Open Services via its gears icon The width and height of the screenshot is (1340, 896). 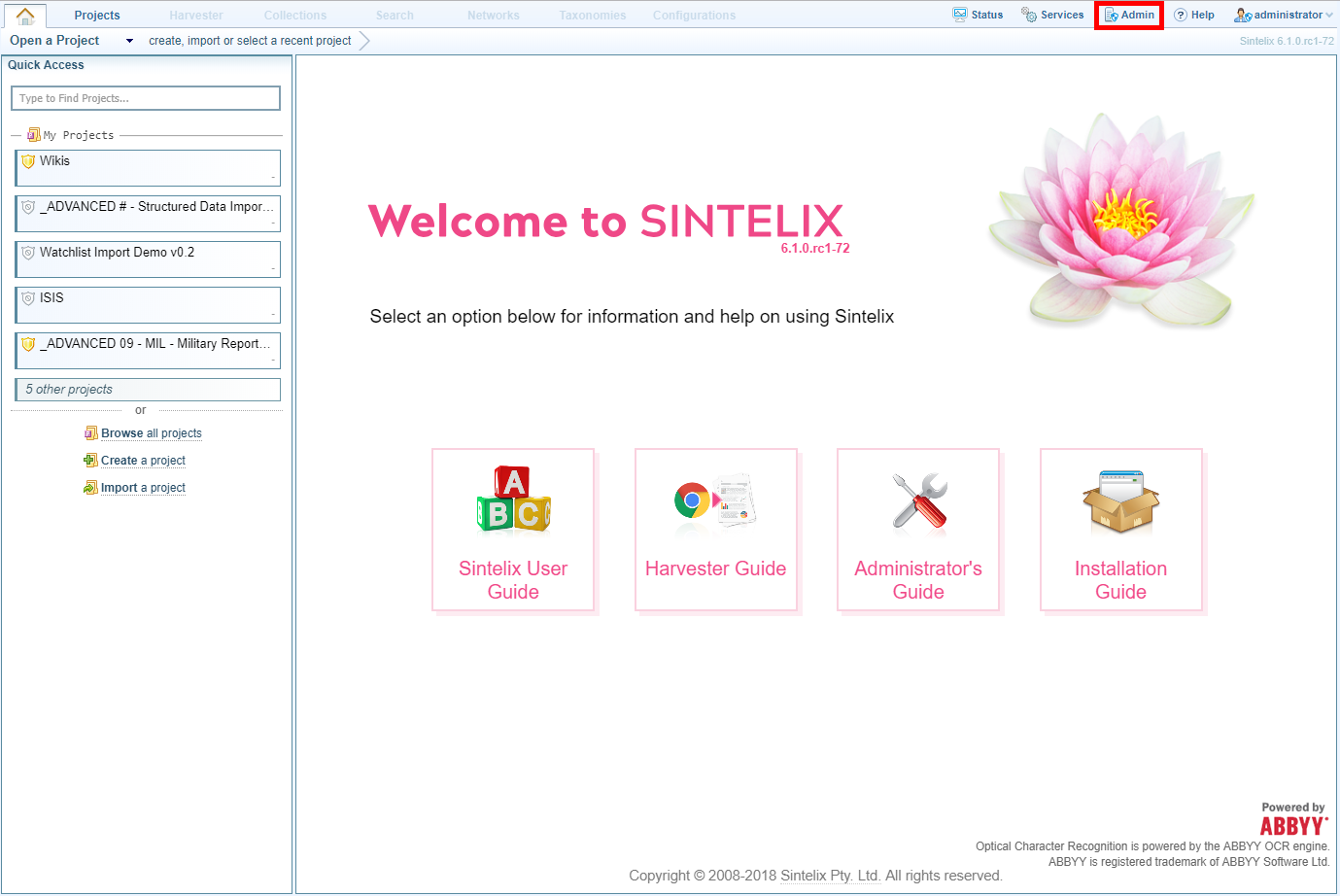[x=1029, y=15]
